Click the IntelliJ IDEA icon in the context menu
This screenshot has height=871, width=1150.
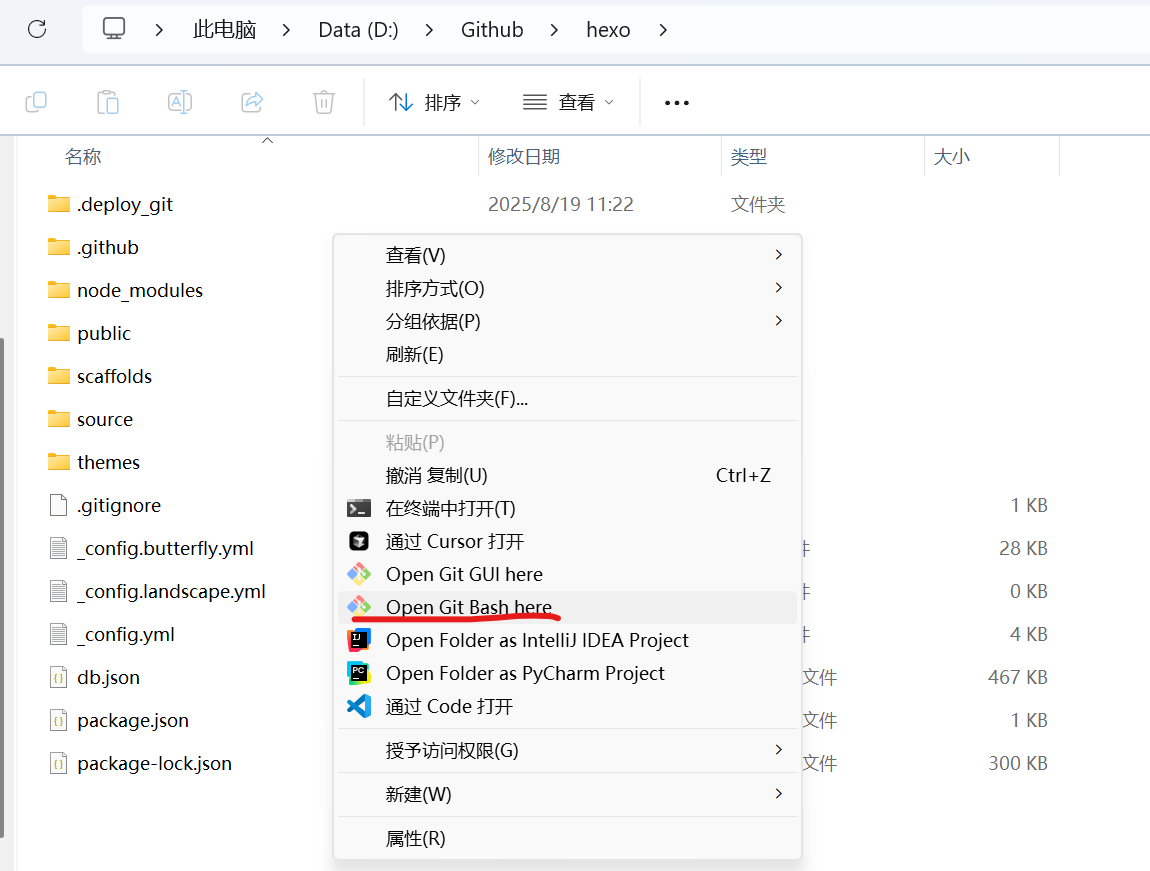coord(359,640)
